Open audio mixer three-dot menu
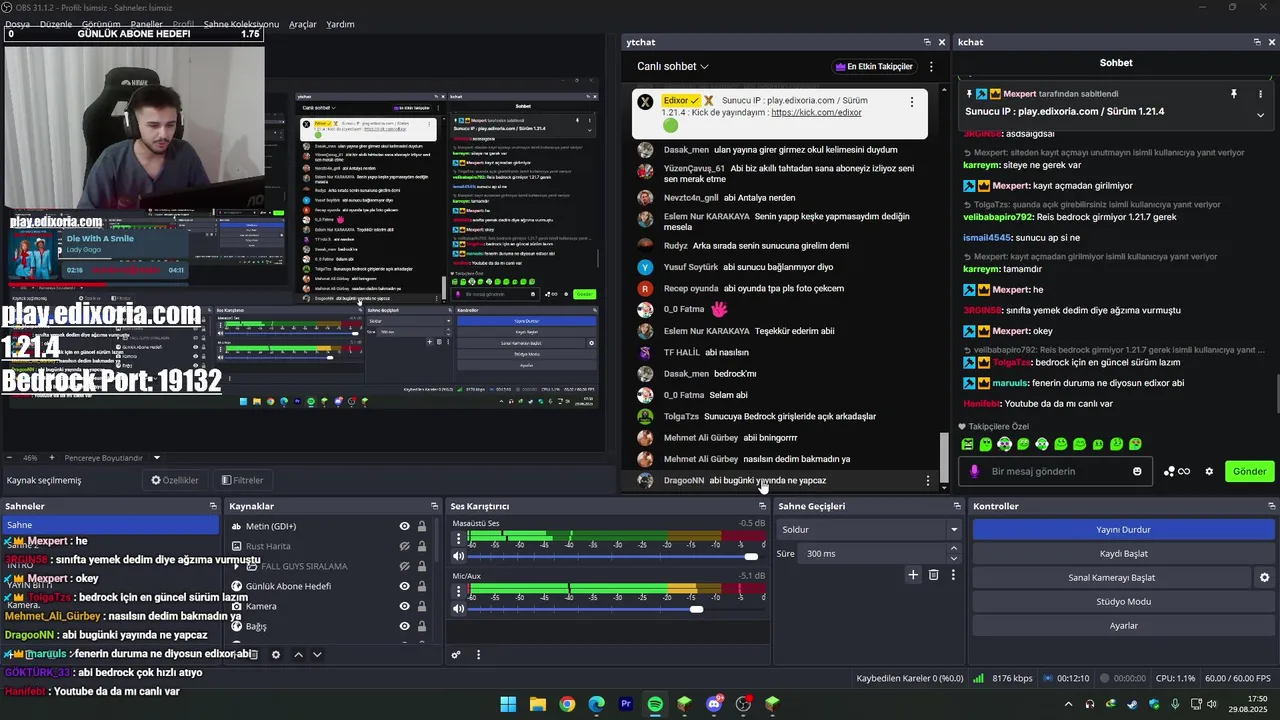This screenshot has width=1280, height=720. [x=478, y=655]
